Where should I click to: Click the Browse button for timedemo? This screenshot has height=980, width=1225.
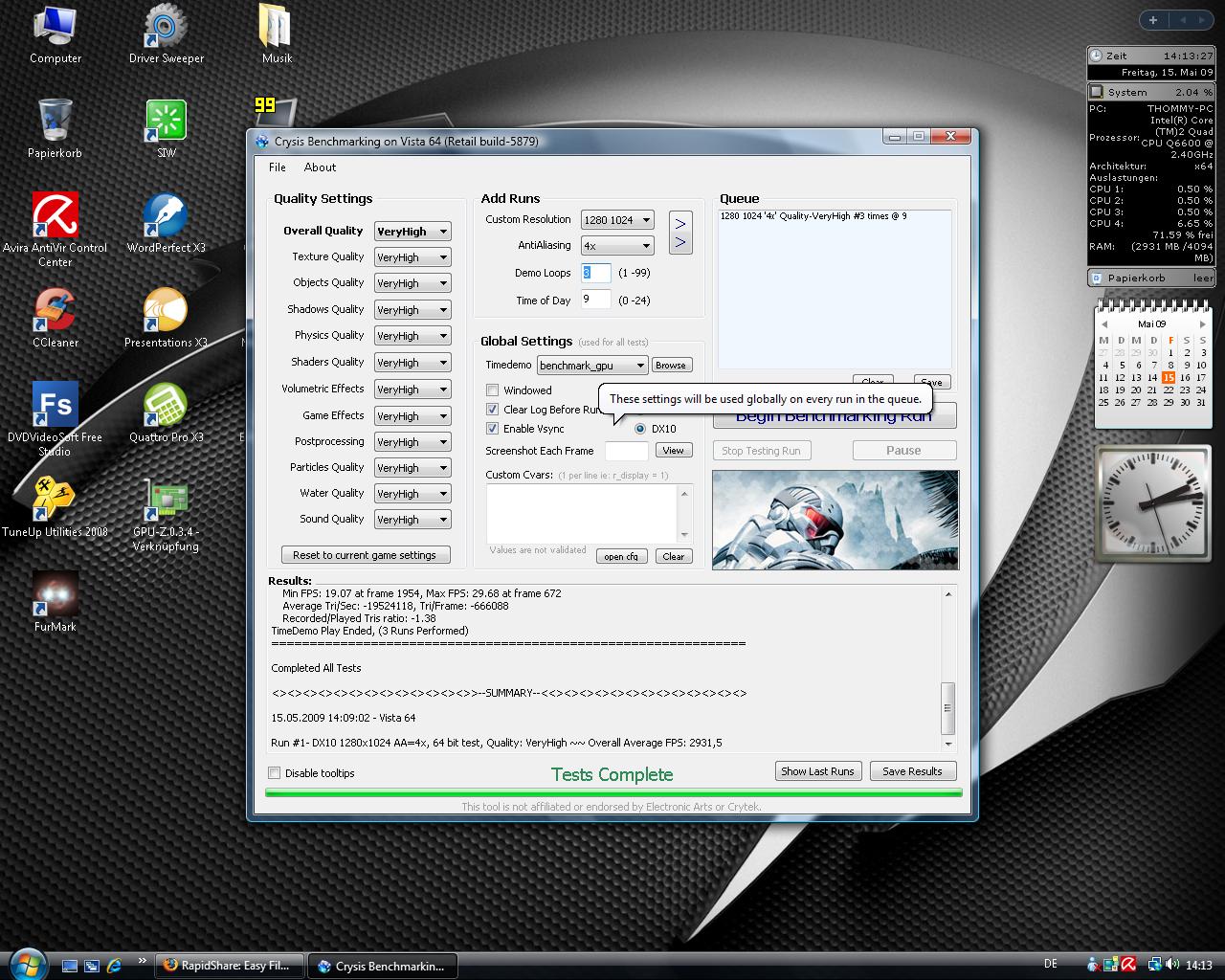click(671, 365)
